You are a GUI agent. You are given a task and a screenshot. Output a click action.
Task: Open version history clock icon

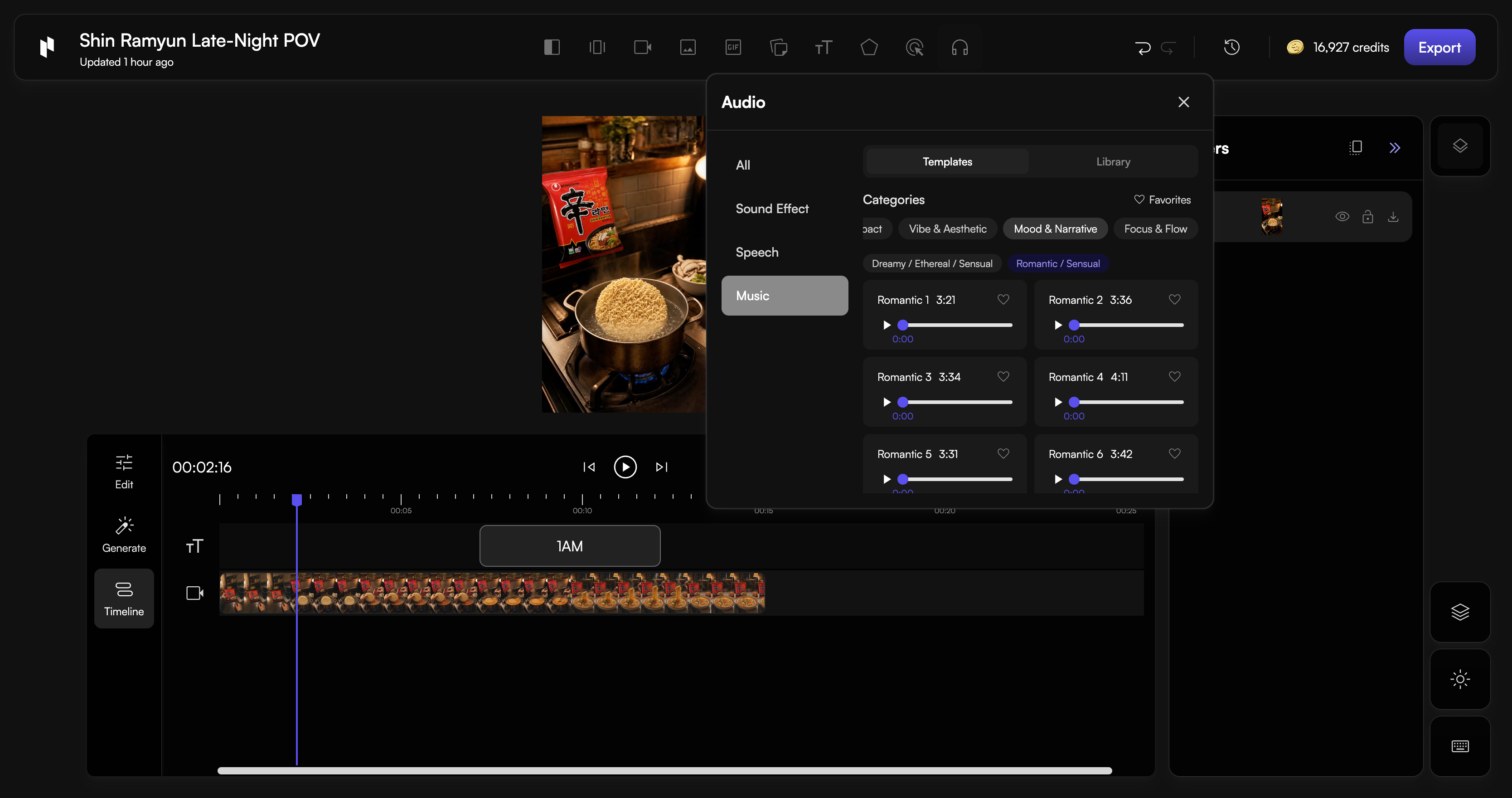pos(1231,47)
